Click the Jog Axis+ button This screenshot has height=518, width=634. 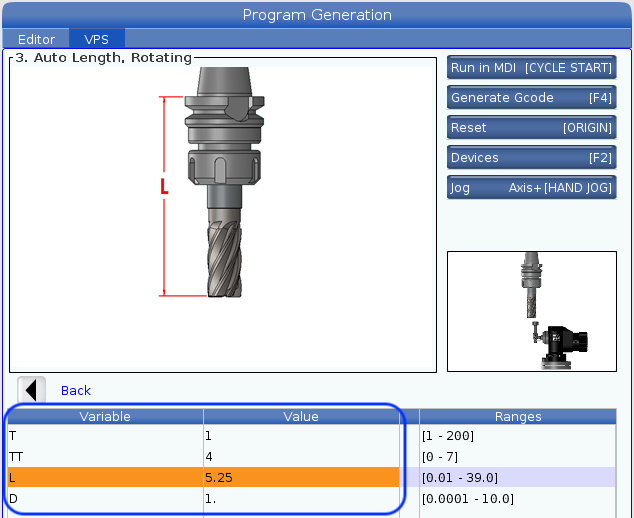coord(531,188)
